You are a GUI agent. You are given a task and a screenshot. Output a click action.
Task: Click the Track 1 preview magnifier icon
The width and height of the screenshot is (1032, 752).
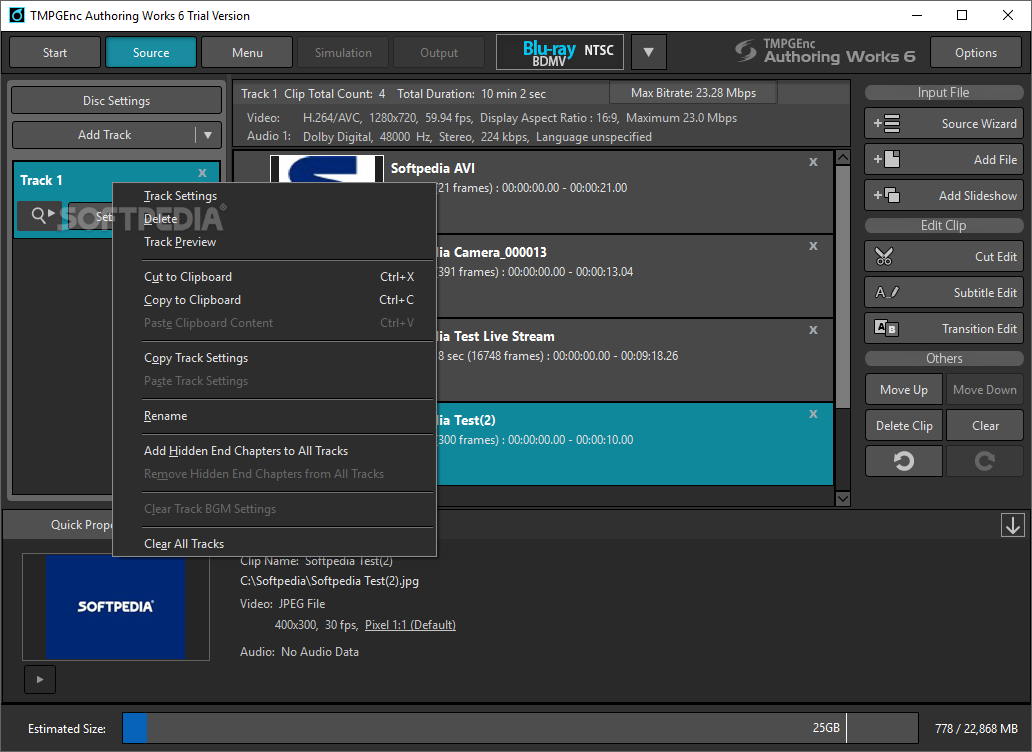[x=42, y=214]
